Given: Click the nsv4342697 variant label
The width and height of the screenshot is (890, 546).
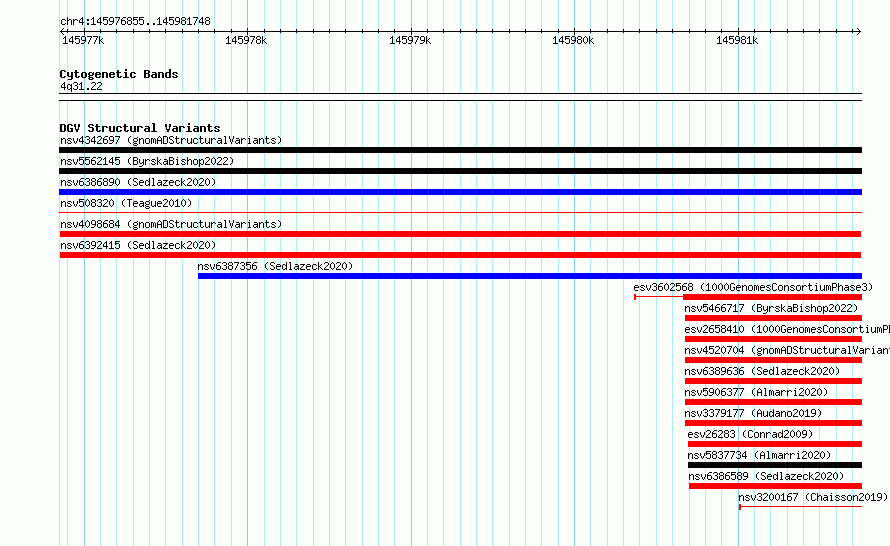Looking at the screenshot, I should 171,140.
